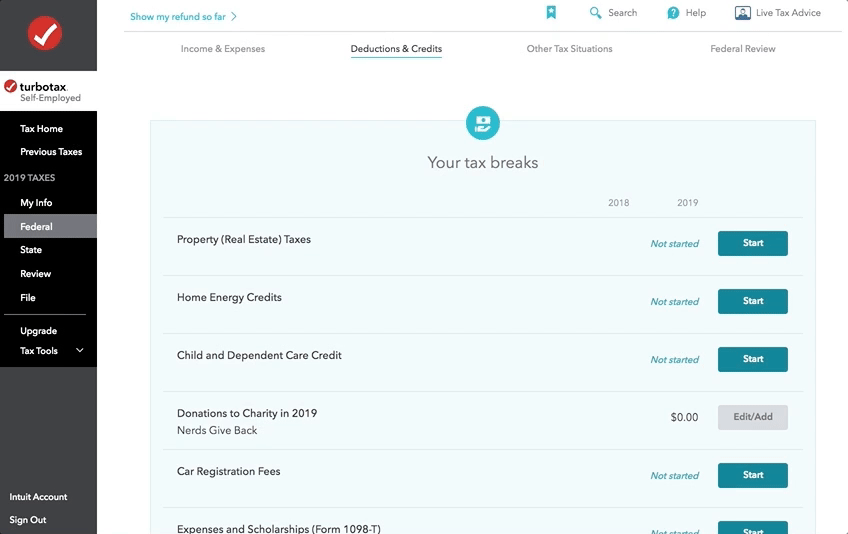Screen dimensions: 848x534
Task: Click the tax breaks circular icon
Action: (x=483, y=123)
